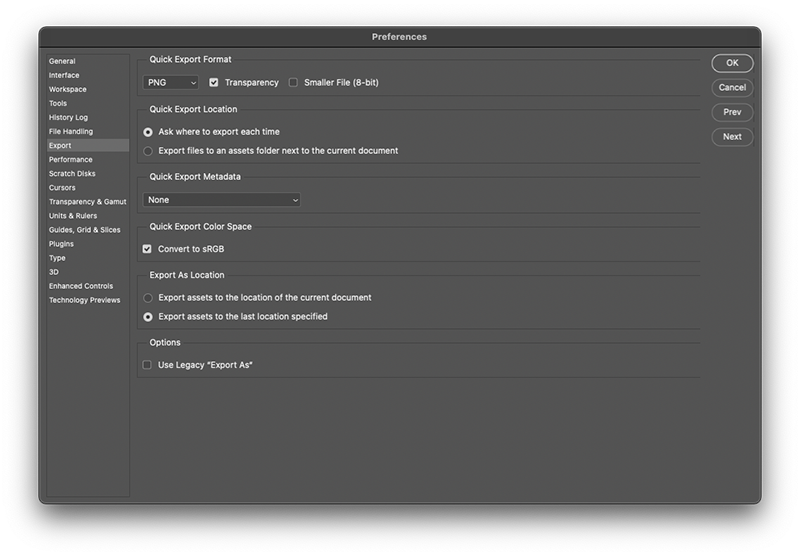
Task: Enable Use Legacy "Export As" checkbox
Action: point(148,365)
